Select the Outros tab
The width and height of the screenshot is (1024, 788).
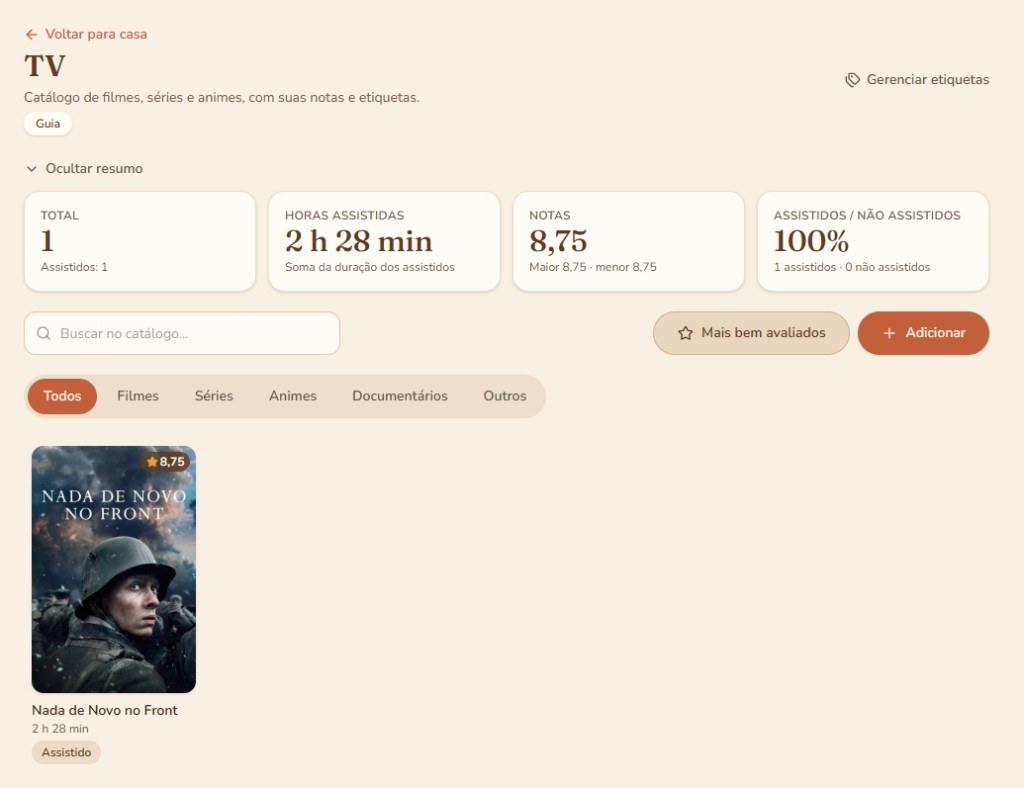pyautogui.click(x=505, y=396)
